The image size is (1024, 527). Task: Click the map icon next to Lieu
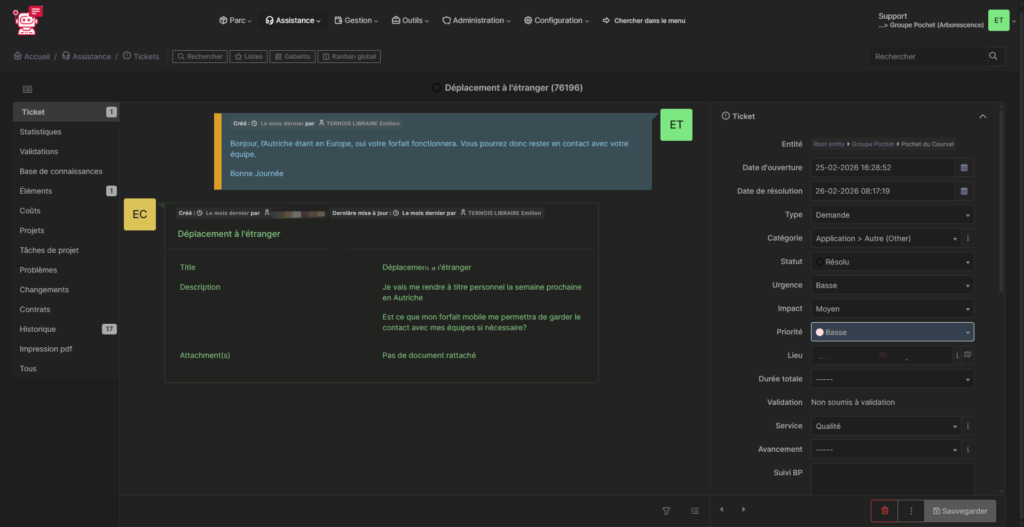pos(968,355)
